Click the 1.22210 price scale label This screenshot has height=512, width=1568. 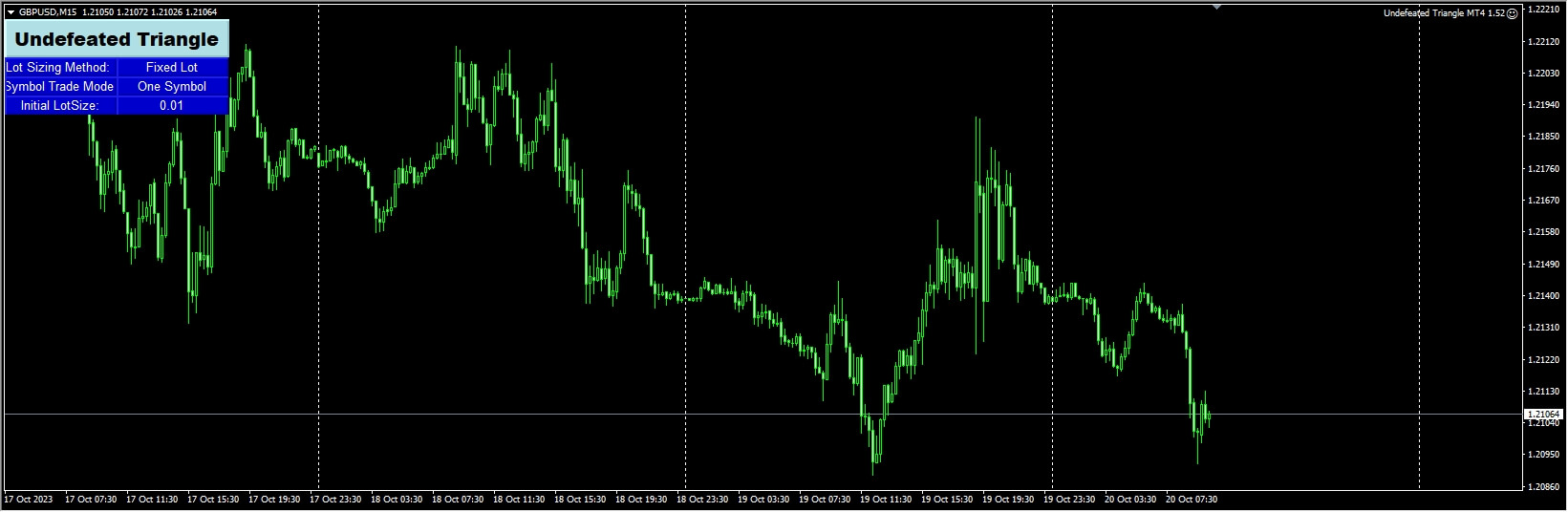1544,10
